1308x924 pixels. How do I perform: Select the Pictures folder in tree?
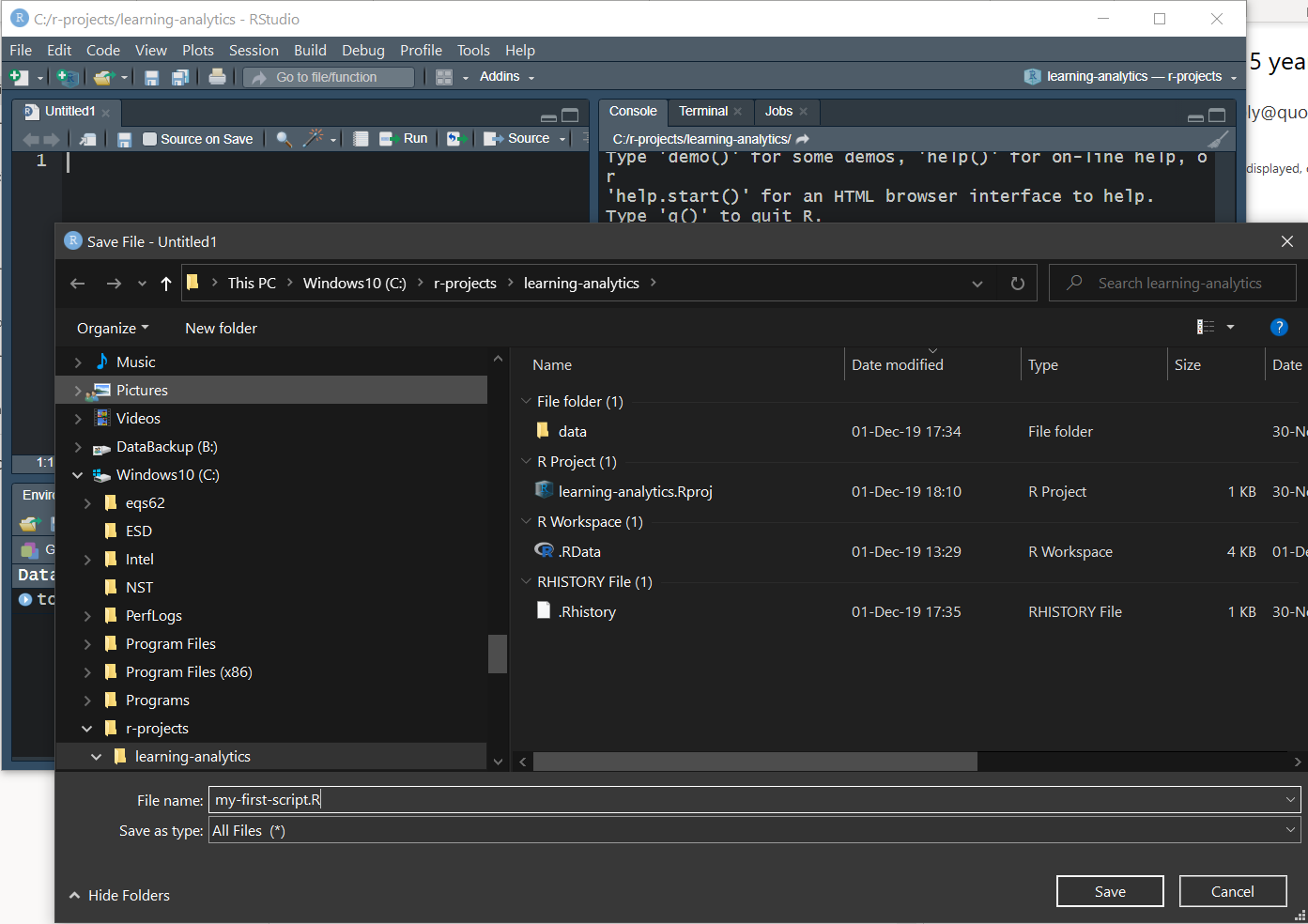[x=272, y=390]
